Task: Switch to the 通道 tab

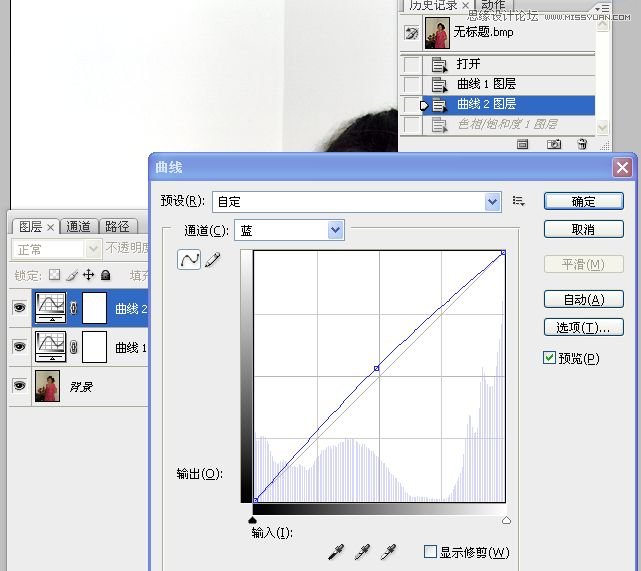Action: tap(78, 226)
